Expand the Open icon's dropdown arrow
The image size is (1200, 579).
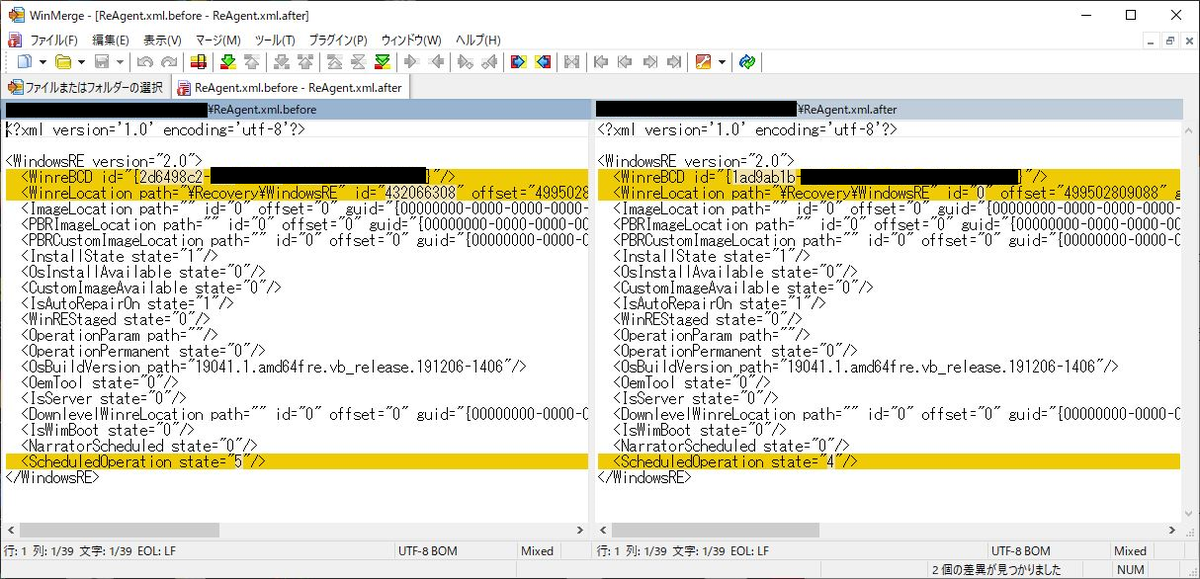tap(80, 62)
